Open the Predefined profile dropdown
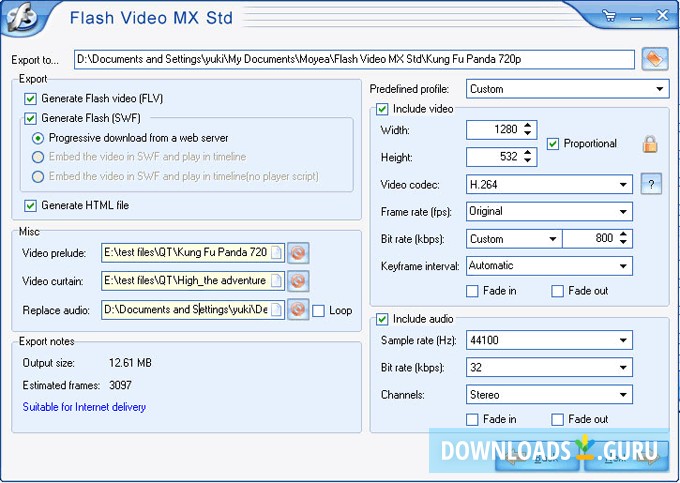The width and height of the screenshot is (680, 483). 568,89
